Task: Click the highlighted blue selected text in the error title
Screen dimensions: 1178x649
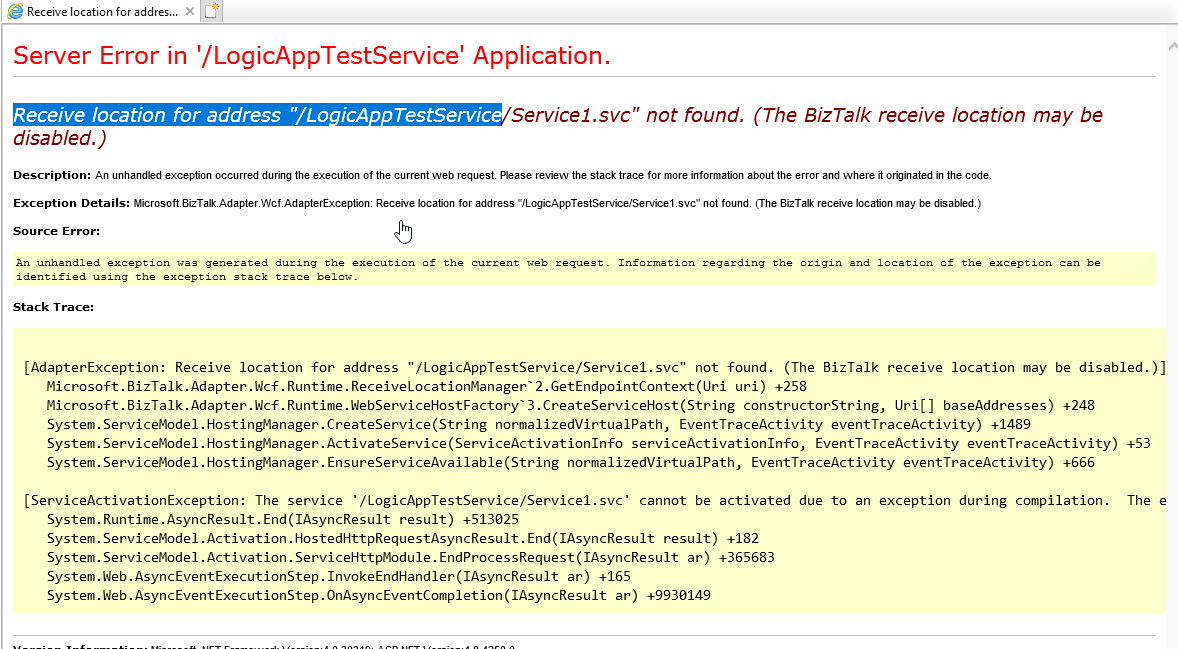Action: coord(257,115)
